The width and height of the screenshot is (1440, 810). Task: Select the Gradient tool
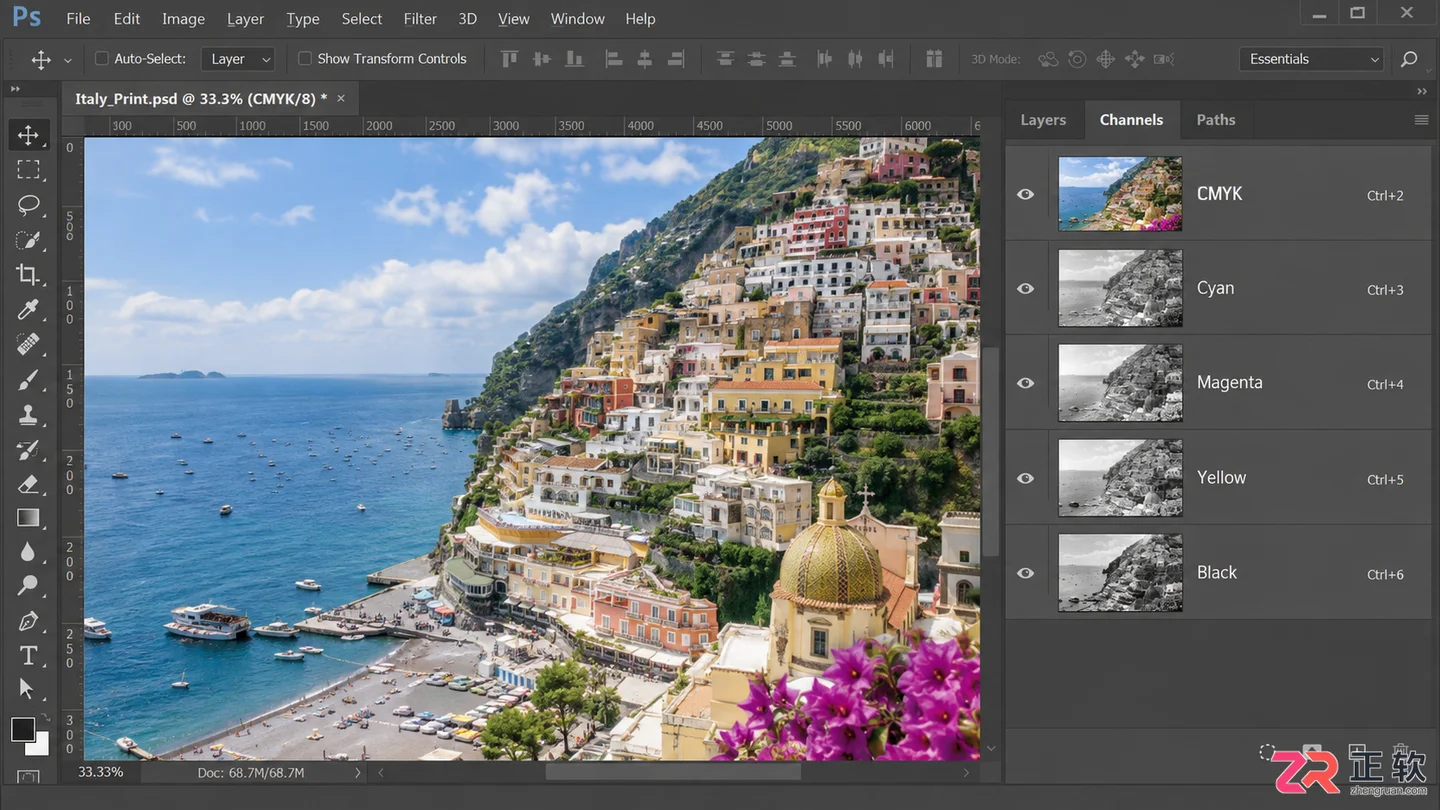point(28,518)
